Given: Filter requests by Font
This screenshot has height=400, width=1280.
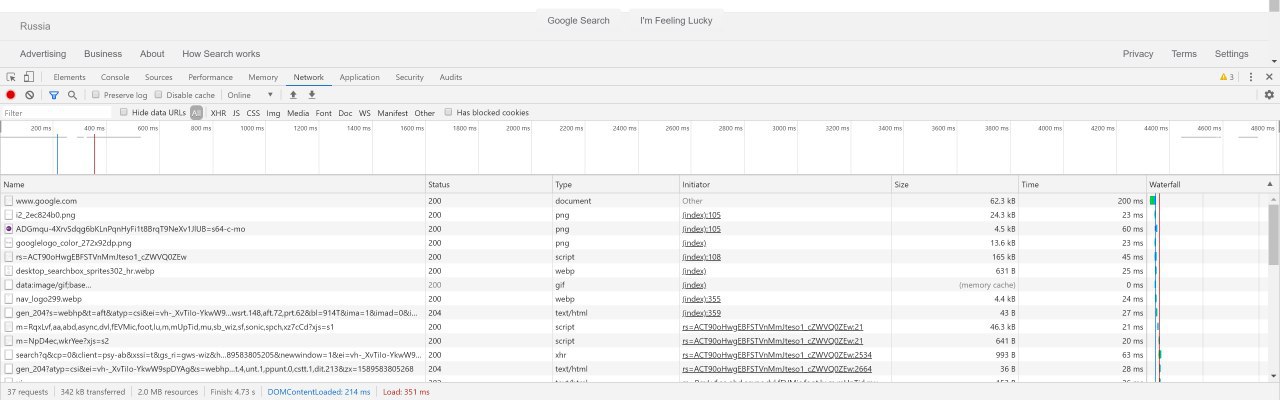Looking at the screenshot, I should (324, 113).
